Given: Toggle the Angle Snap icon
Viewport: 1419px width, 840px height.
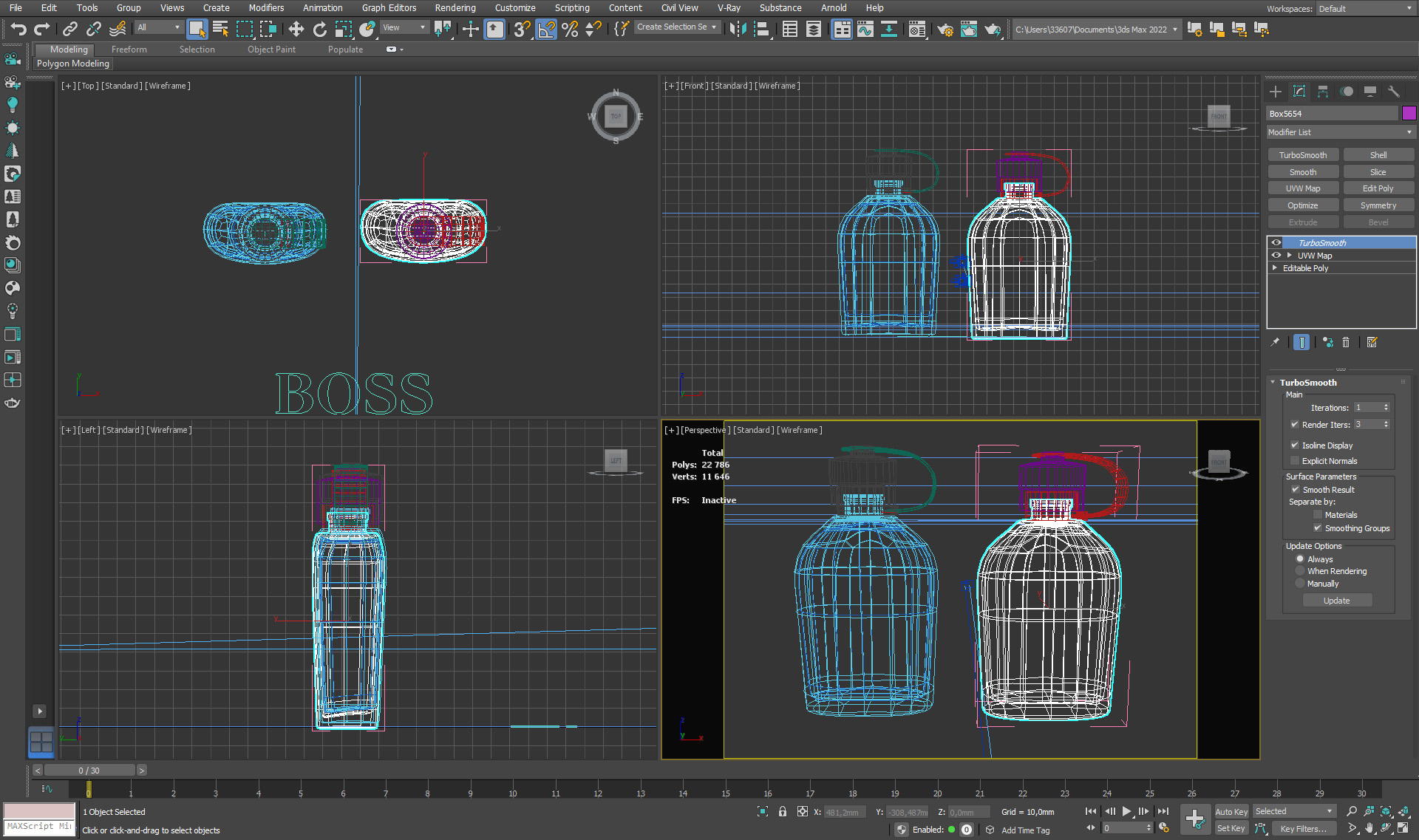Looking at the screenshot, I should [546, 29].
